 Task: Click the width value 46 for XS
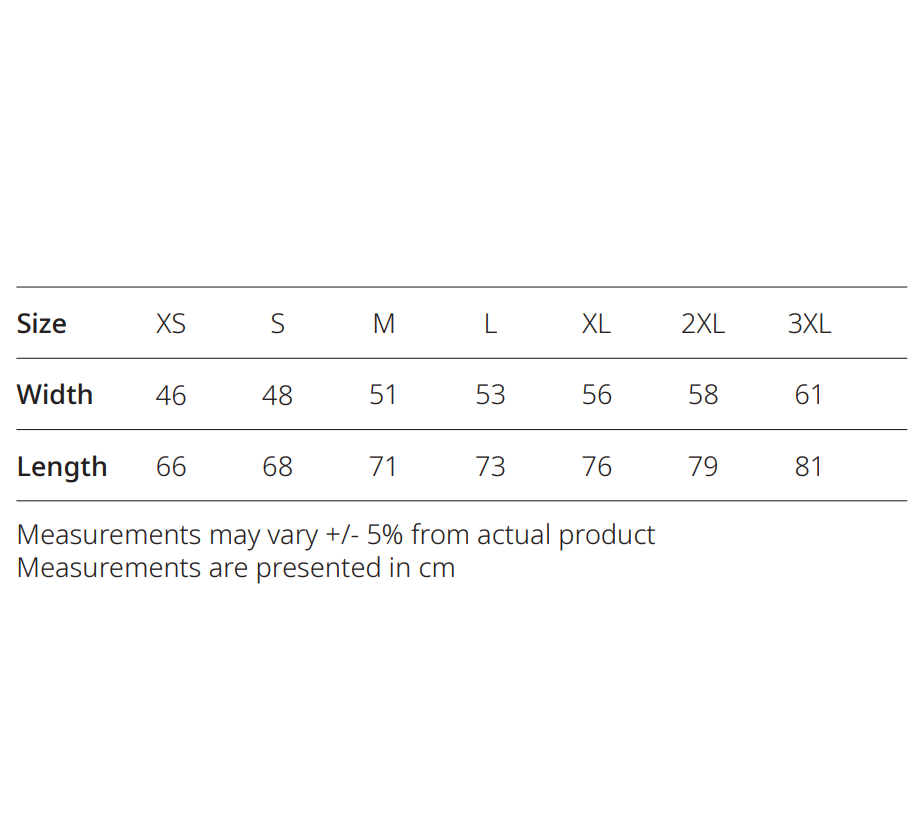point(171,396)
